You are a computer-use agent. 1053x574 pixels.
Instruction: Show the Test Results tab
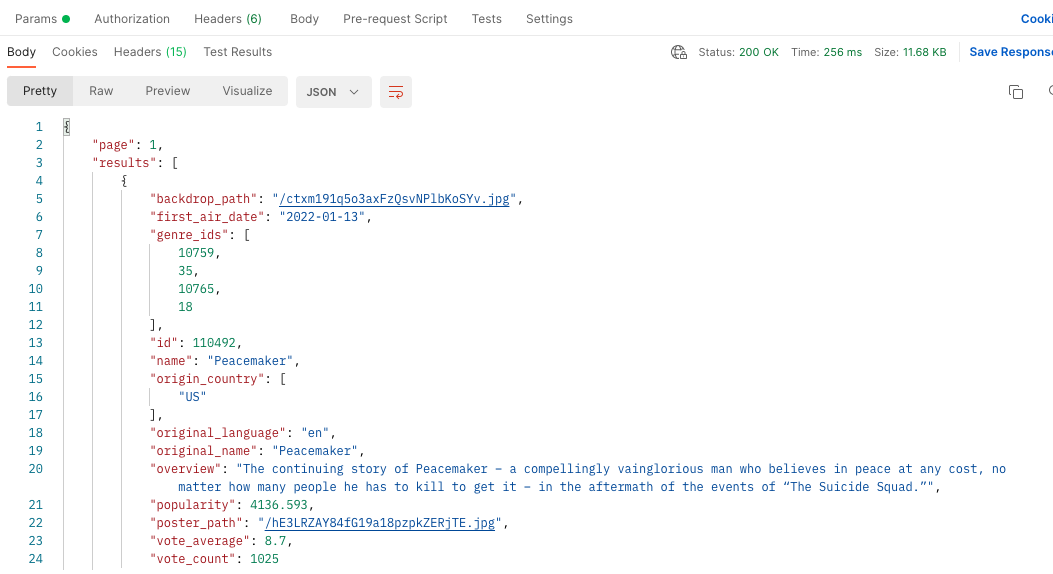238,52
